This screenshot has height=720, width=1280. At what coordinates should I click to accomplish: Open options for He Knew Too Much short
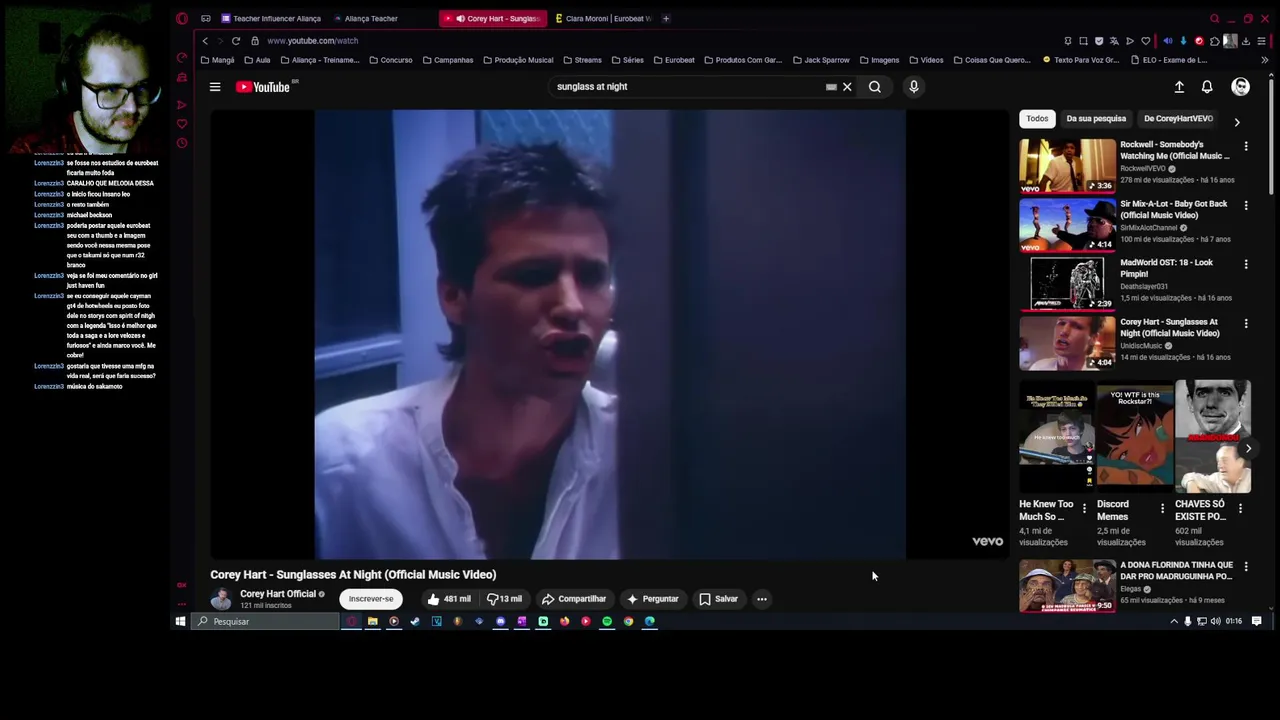1084,509
